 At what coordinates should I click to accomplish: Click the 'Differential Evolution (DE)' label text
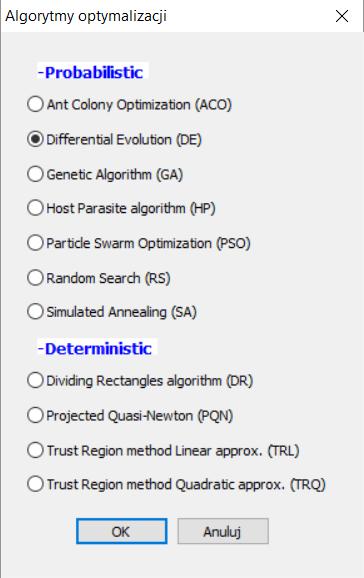(x=124, y=140)
